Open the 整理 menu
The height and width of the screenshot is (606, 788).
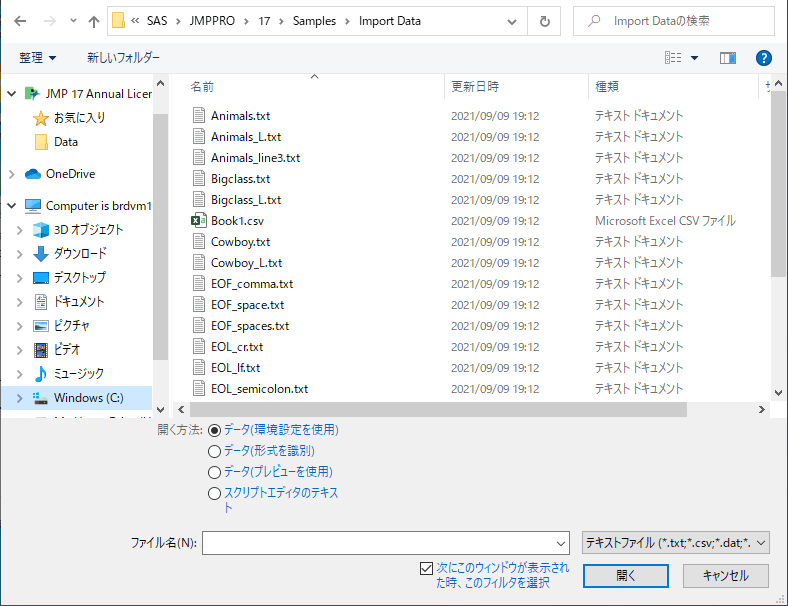coord(37,58)
